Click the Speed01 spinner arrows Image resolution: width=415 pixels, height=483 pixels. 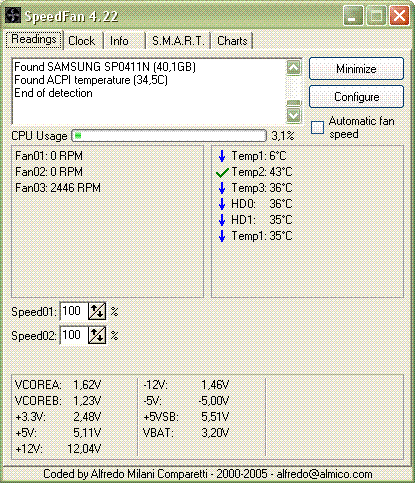tap(97, 311)
